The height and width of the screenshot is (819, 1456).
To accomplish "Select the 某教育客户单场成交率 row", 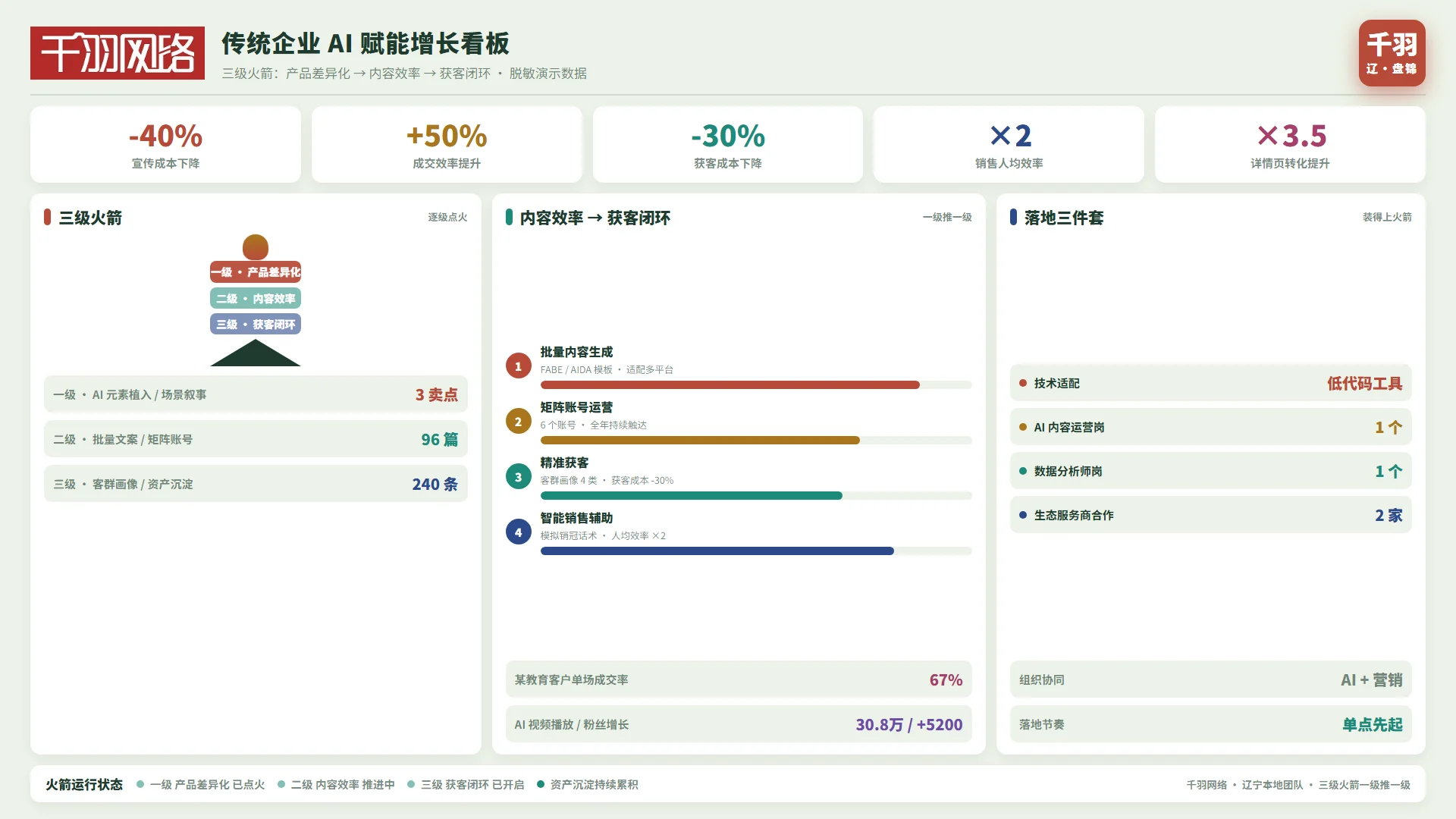I will [739, 679].
